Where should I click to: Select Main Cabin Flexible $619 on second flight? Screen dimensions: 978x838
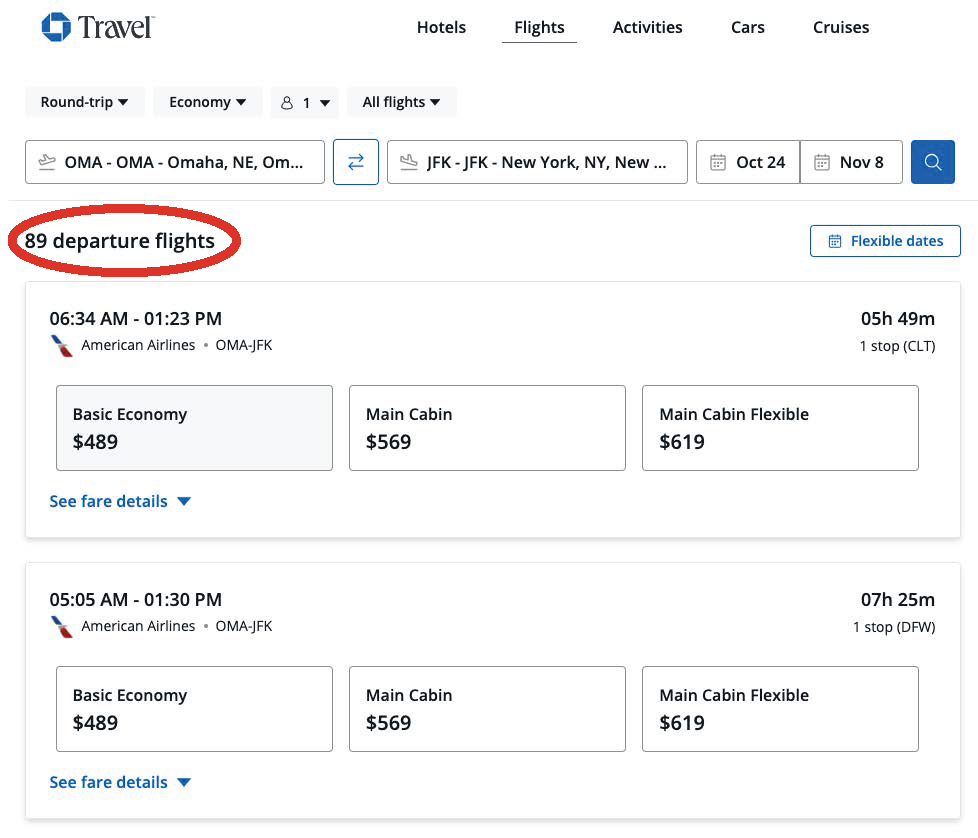click(x=780, y=709)
